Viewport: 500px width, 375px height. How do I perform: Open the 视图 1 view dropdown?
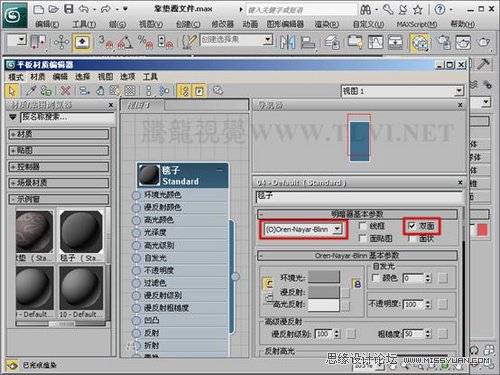(x=459, y=91)
